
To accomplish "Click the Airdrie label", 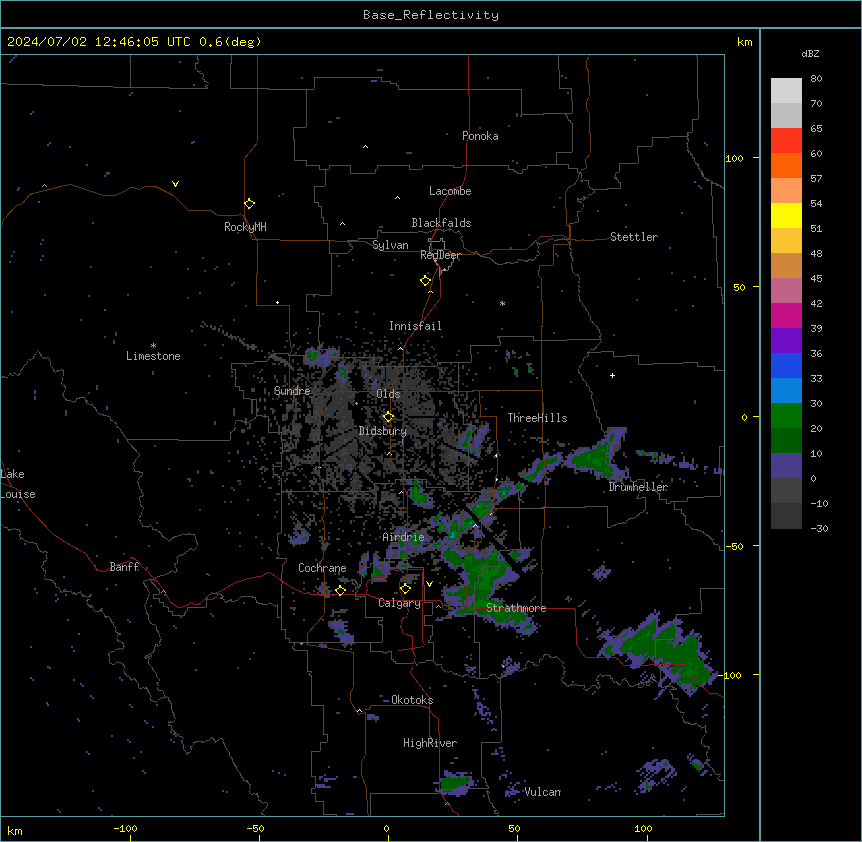I will click(x=404, y=537).
